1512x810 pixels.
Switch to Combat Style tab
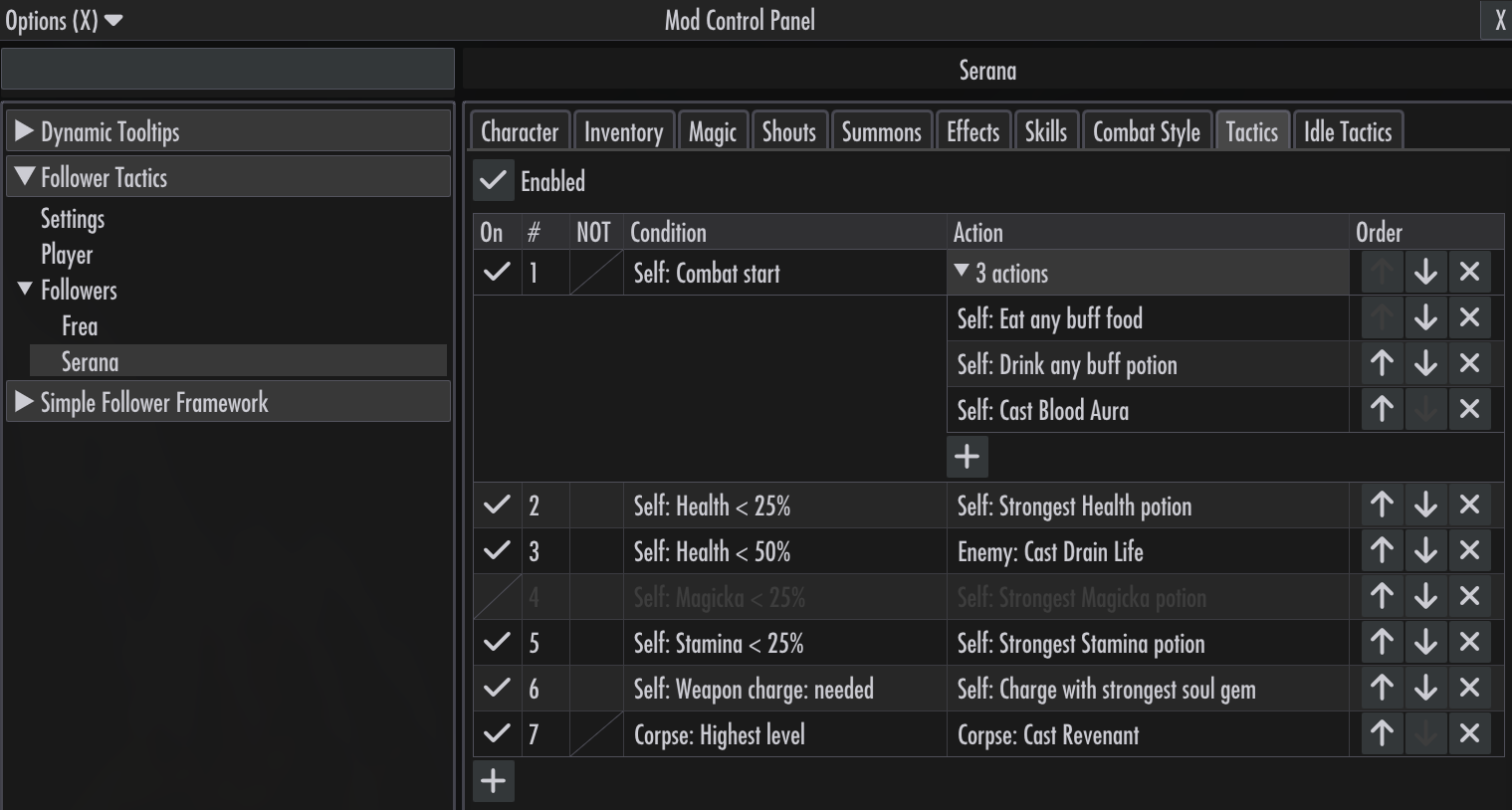[1147, 130]
